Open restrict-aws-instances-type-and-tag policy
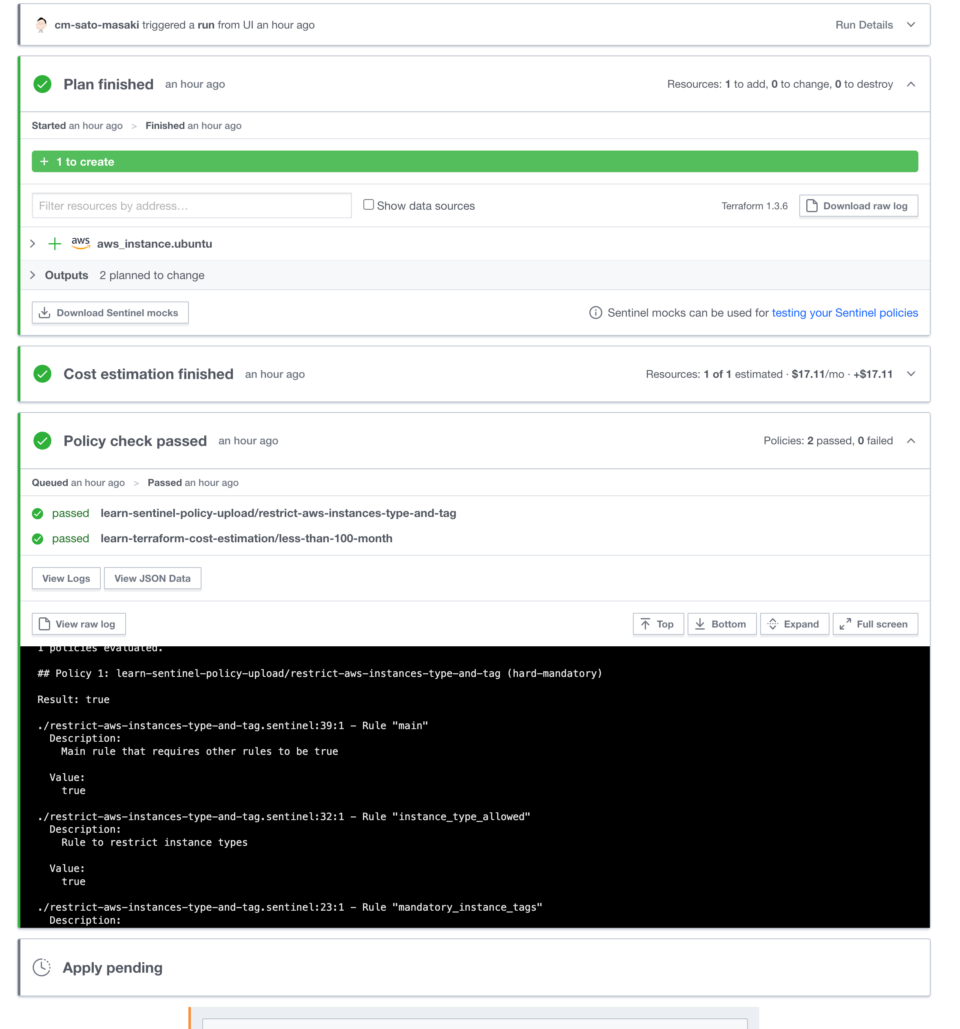Screen dimensions: 960x1029 click(x=278, y=513)
